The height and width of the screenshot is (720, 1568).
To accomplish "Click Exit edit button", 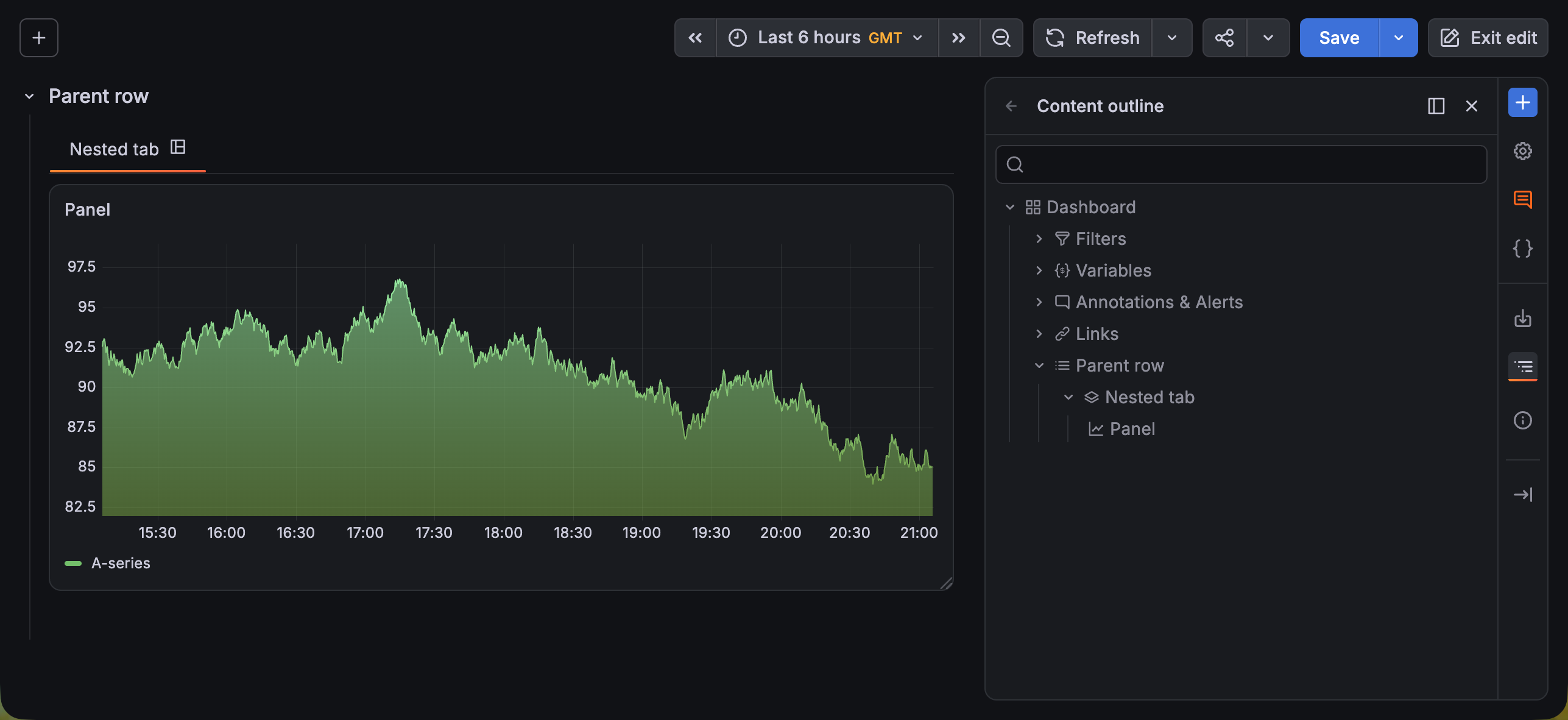I will 1488,38.
